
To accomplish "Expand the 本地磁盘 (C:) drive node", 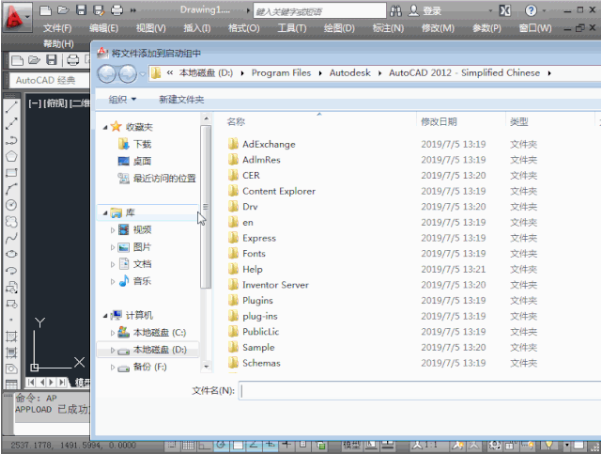I will click(112, 332).
